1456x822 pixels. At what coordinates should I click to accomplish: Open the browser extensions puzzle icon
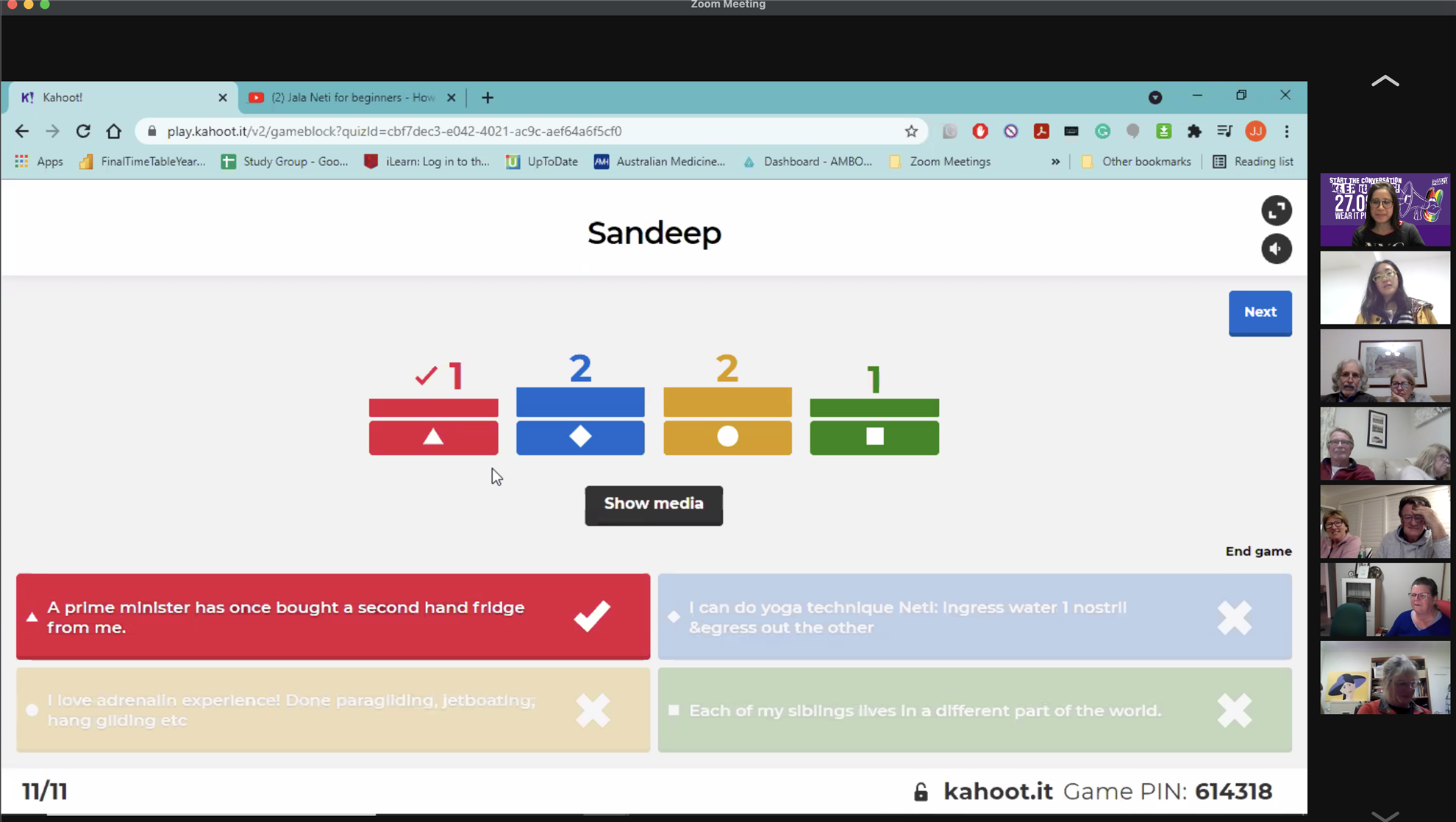coord(1194,132)
